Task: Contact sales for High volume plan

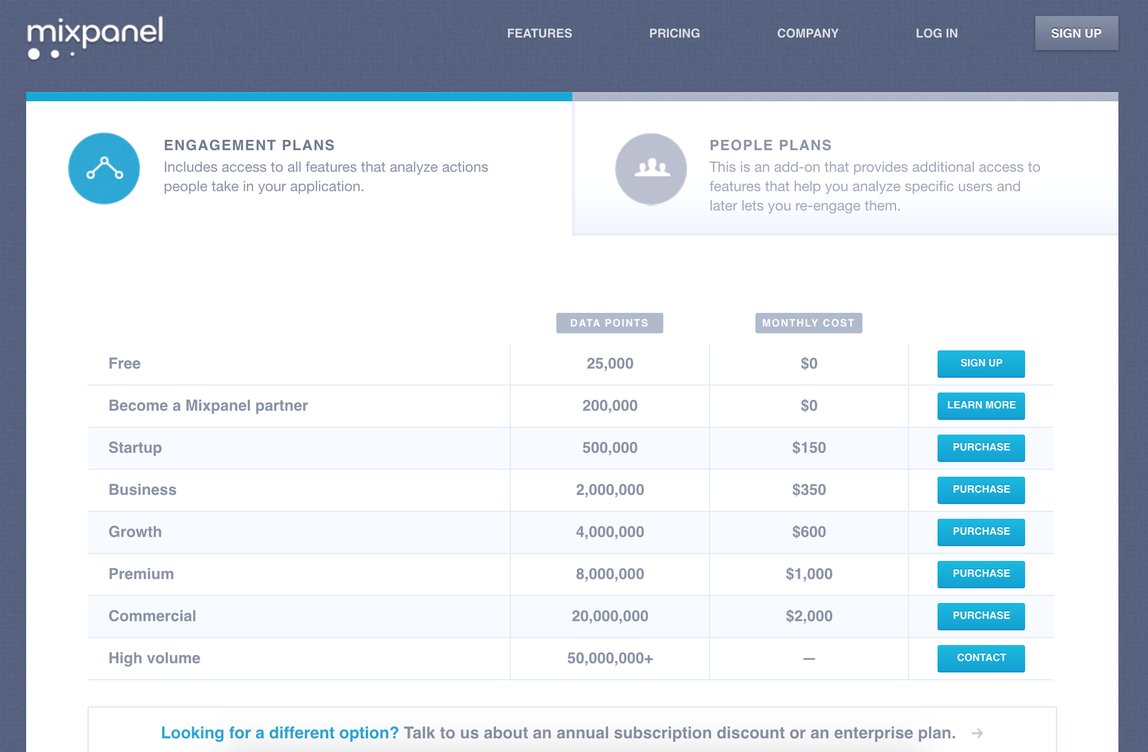Action: click(x=981, y=658)
